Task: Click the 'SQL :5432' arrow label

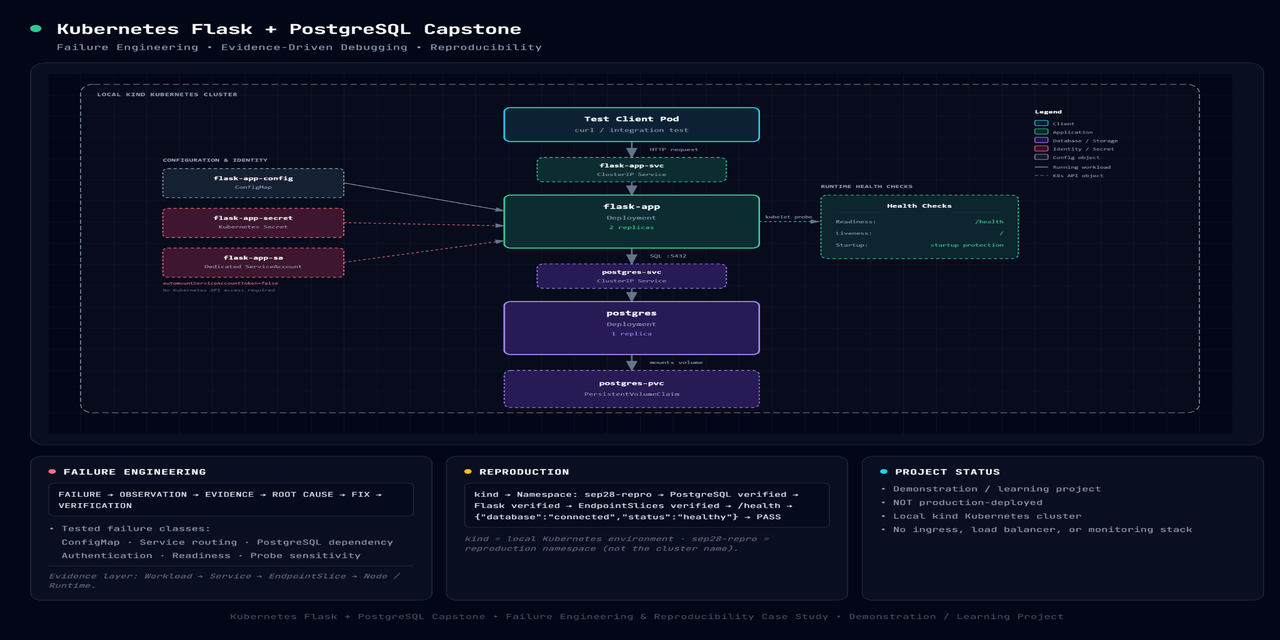Action: pos(668,256)
